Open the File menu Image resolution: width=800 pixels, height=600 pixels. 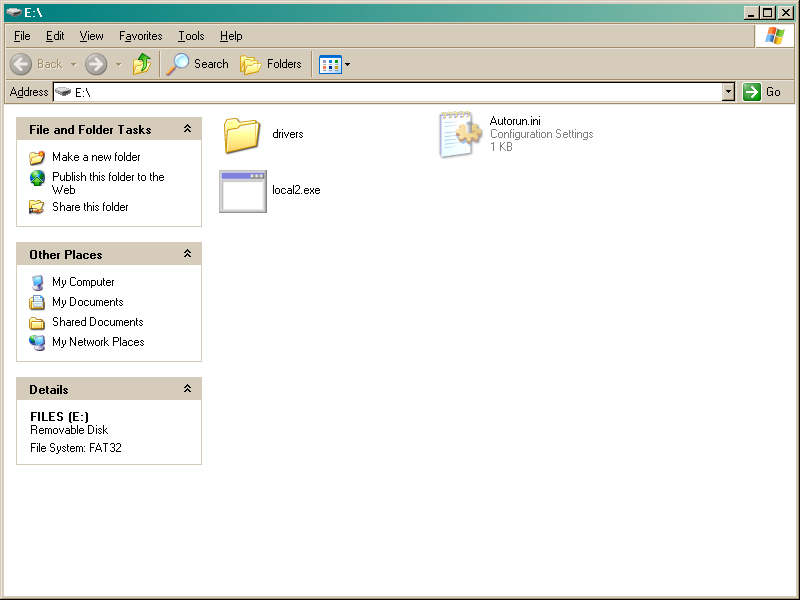22,36
